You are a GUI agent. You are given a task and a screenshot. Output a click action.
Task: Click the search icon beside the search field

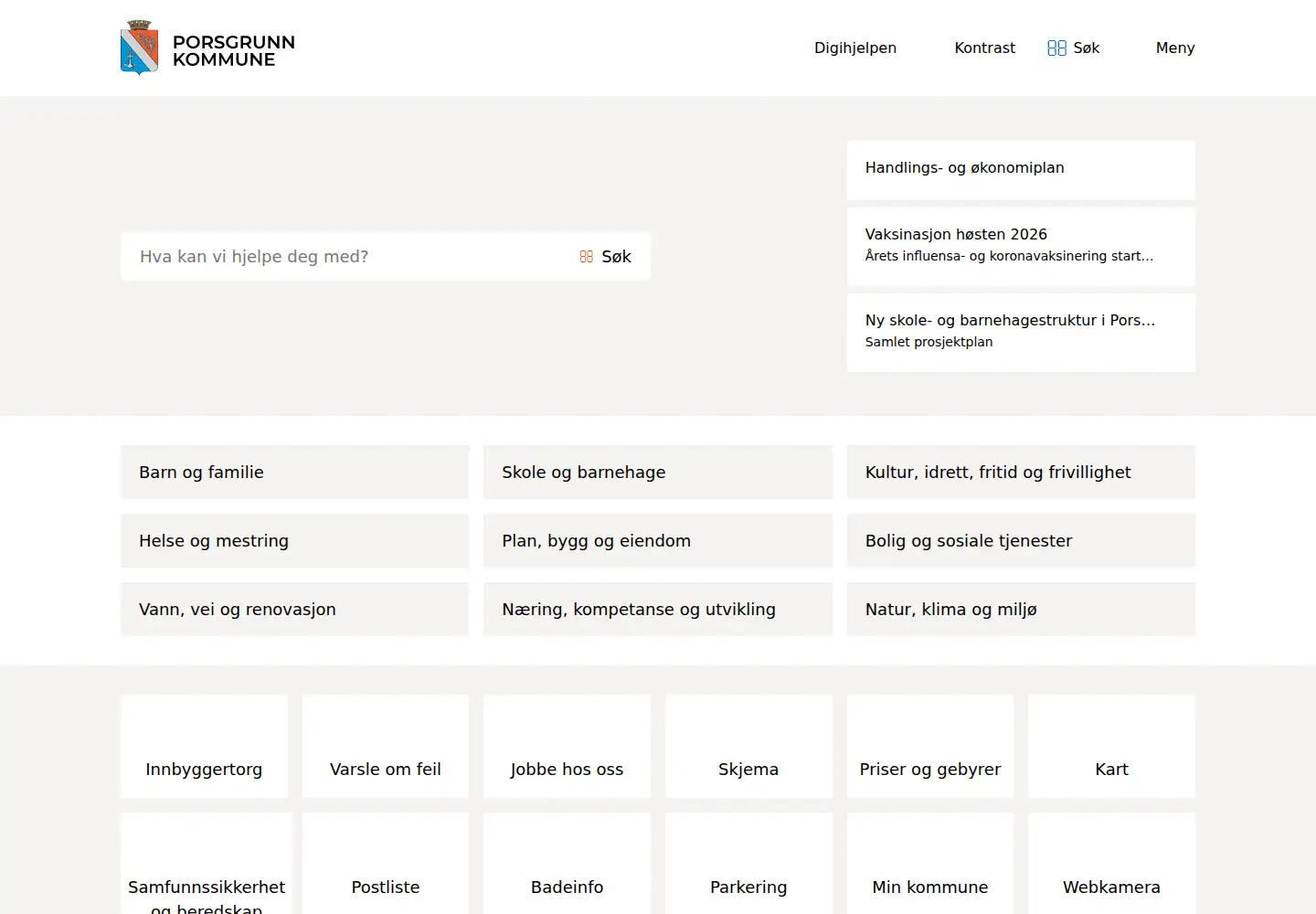587,257
